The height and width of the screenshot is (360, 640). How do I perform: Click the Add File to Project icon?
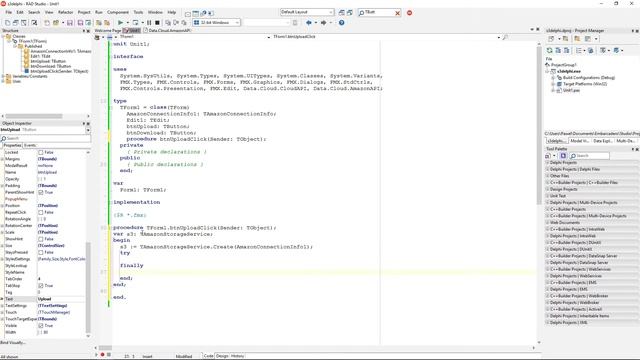point(99,23)
